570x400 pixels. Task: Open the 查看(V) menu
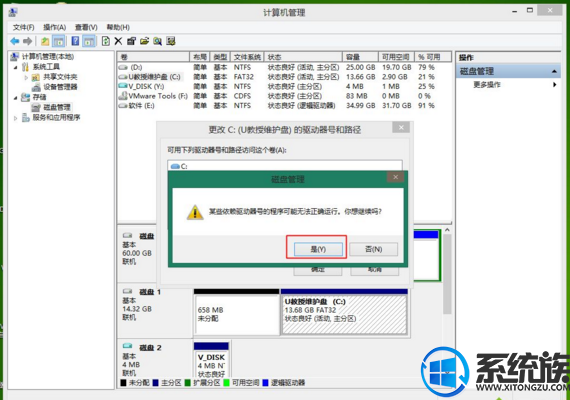pos(86,27)
